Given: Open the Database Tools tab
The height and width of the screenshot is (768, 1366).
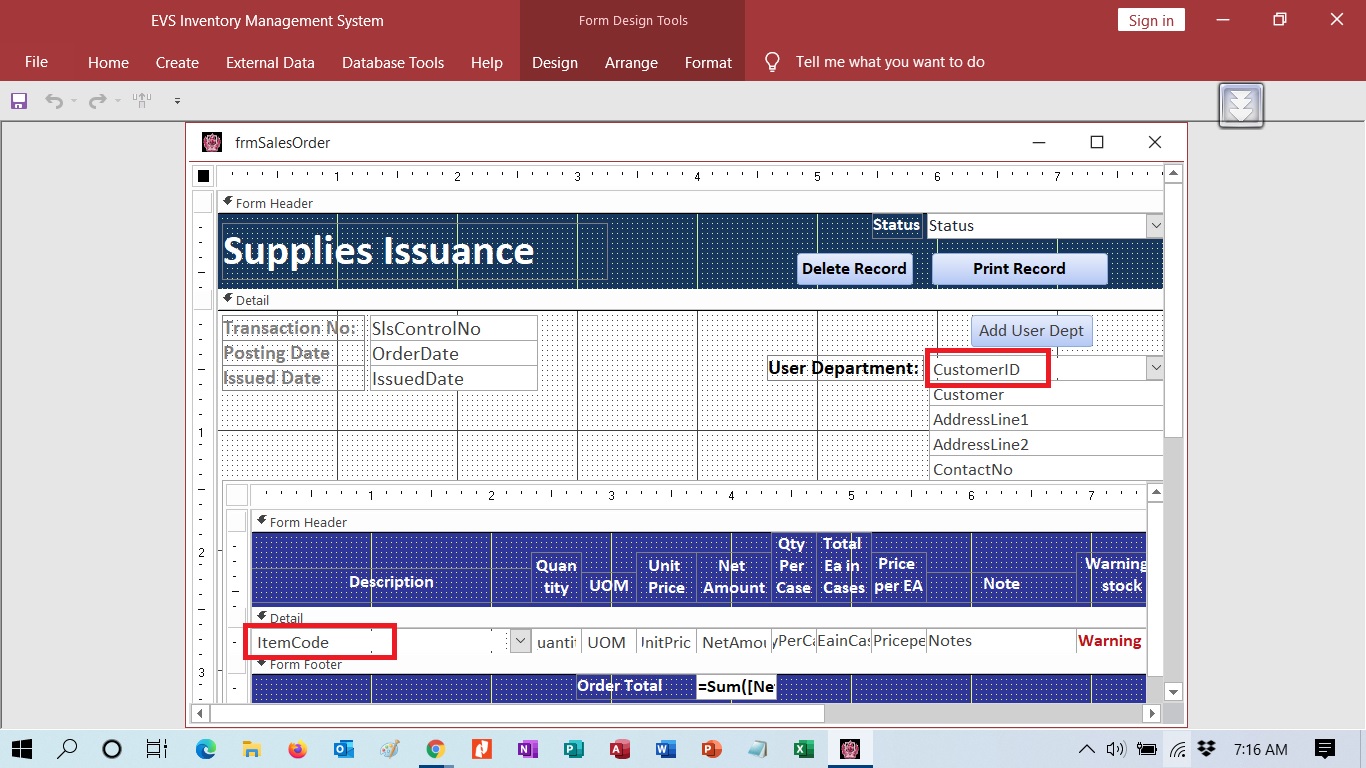Looking at the screenshot, I should [x=393, y=62].
